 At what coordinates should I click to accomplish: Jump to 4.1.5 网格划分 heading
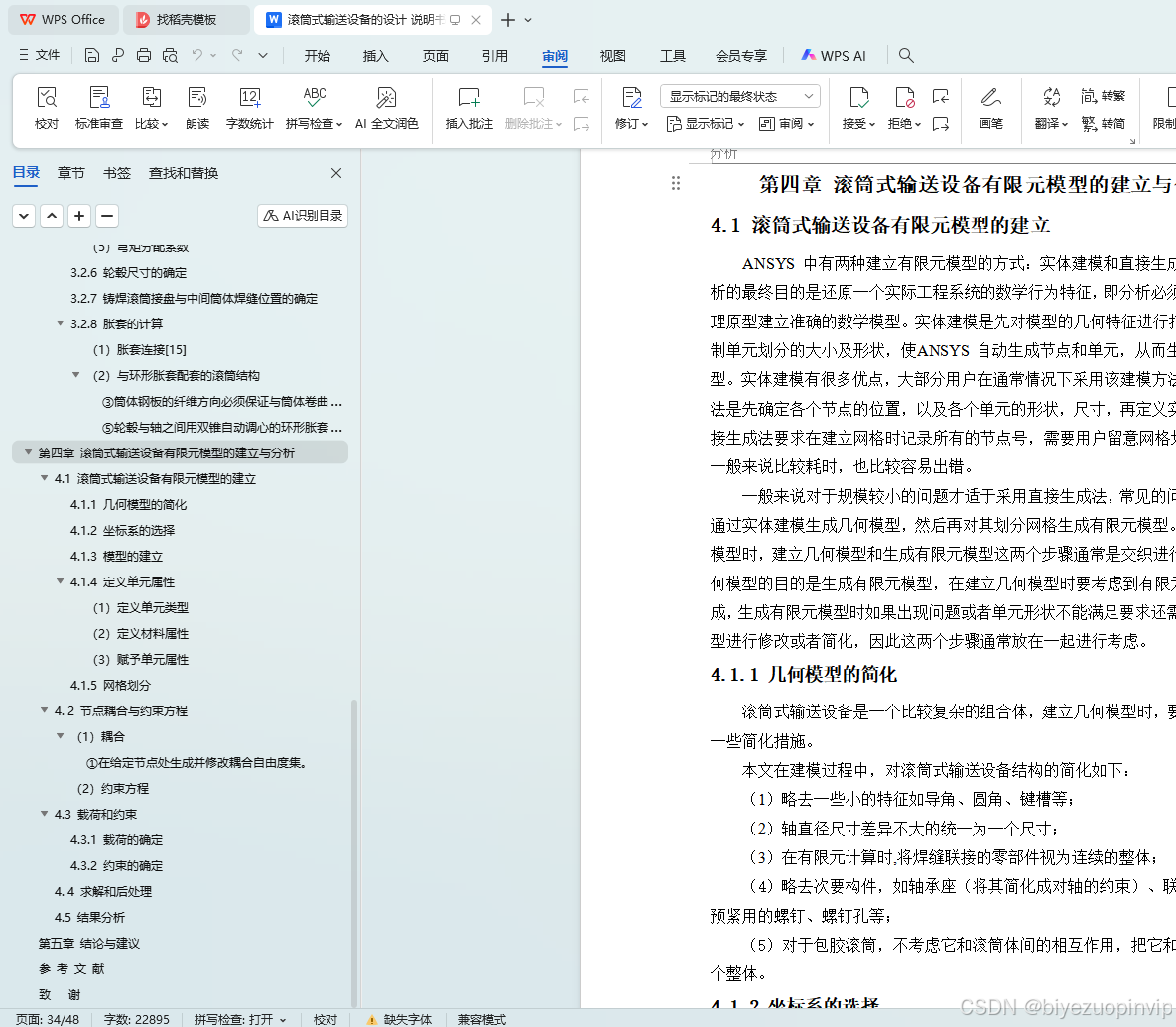pos(110,686)
